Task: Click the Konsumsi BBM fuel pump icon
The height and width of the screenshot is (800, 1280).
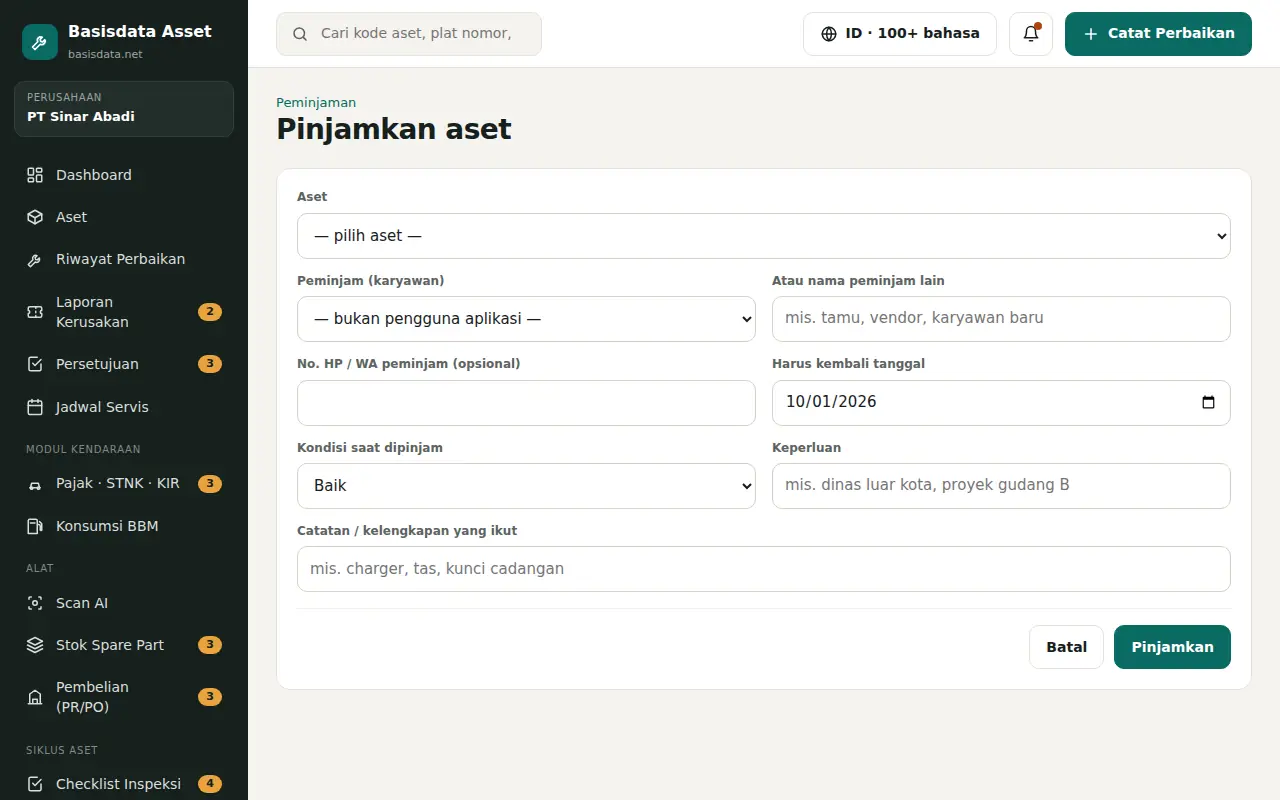Action: (x=35, y=526)
